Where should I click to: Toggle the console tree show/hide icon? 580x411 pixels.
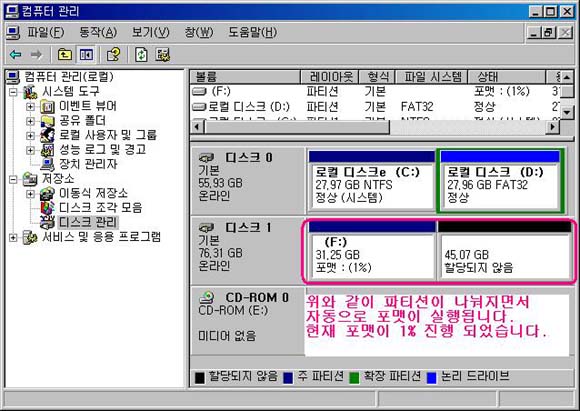(x=86, y=55)
